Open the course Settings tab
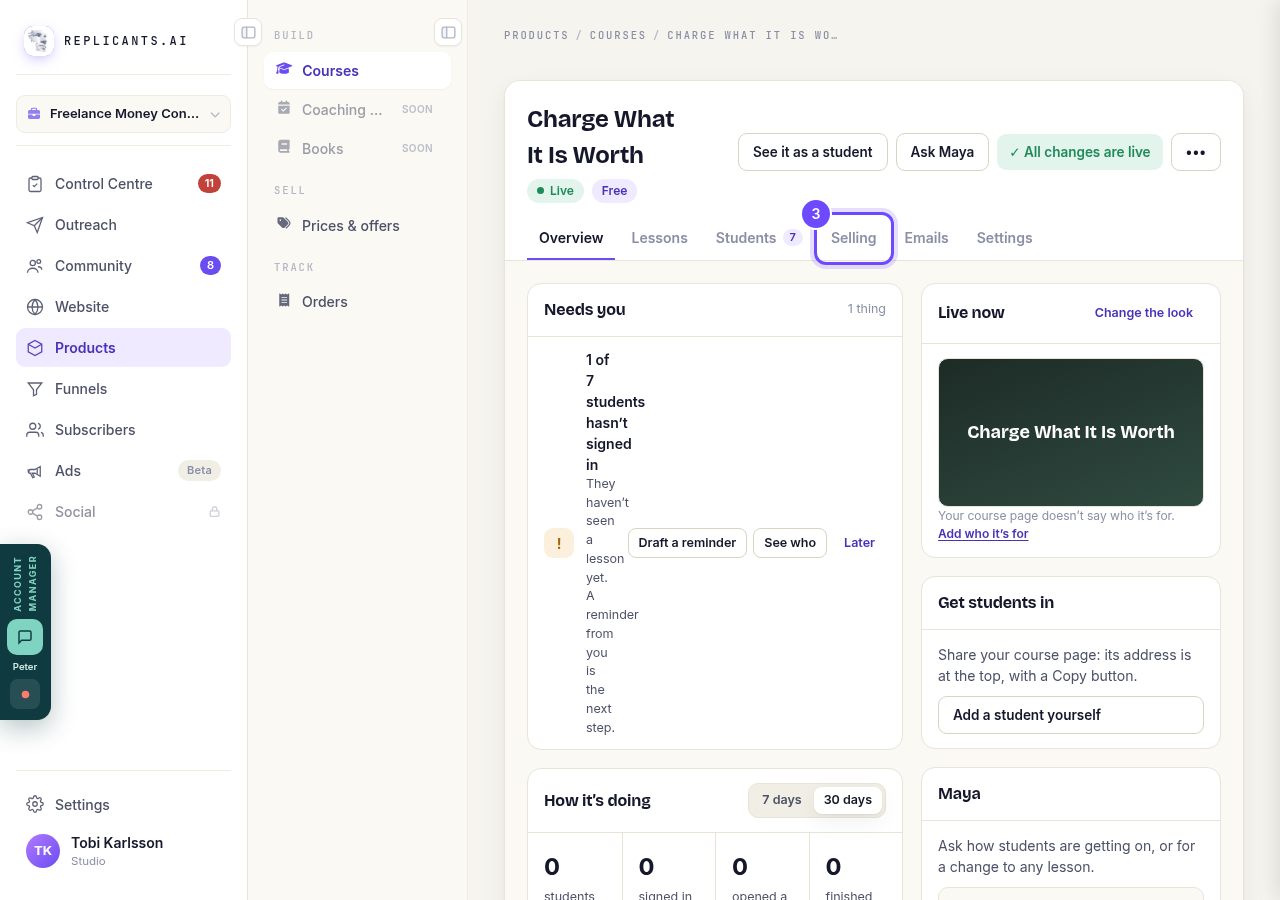The image size is (1280, 900). pyautogui.click(x=1005, y=238)
